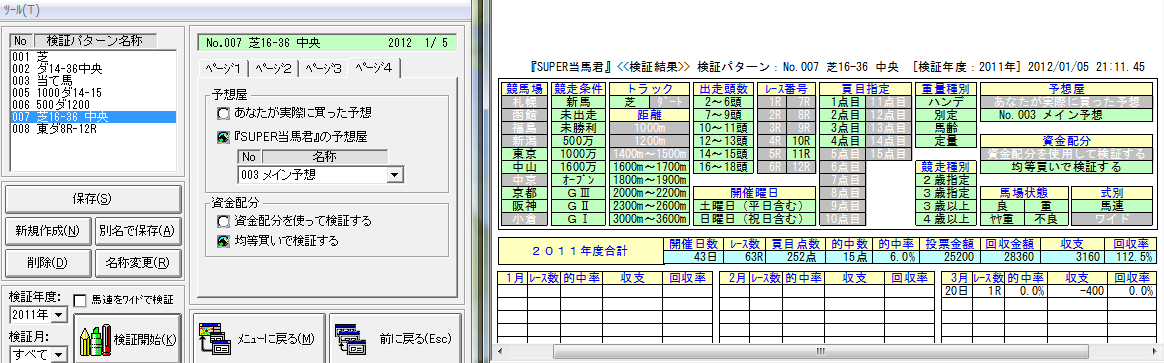The image size is (1164, 363).
Task: Click the 11R race number cell
Action: 801,154
